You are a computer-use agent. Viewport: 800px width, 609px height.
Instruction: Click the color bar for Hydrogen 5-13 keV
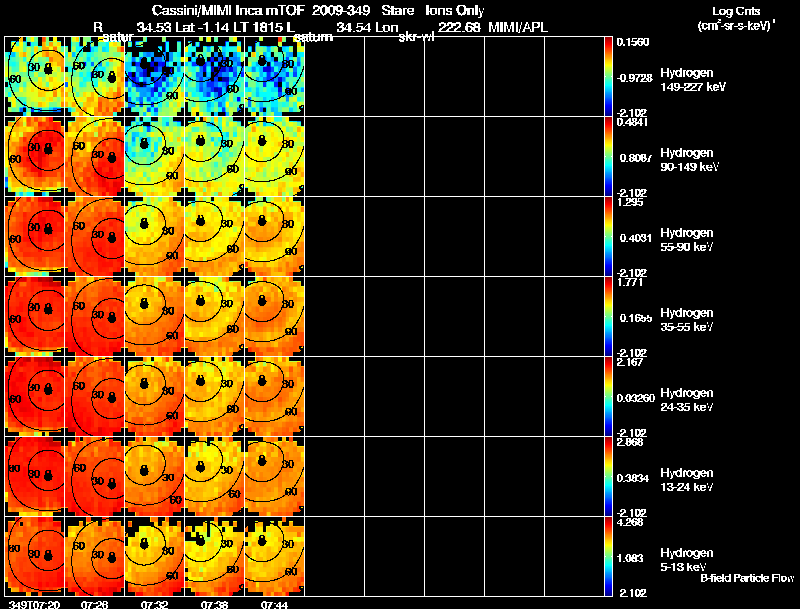608,557
